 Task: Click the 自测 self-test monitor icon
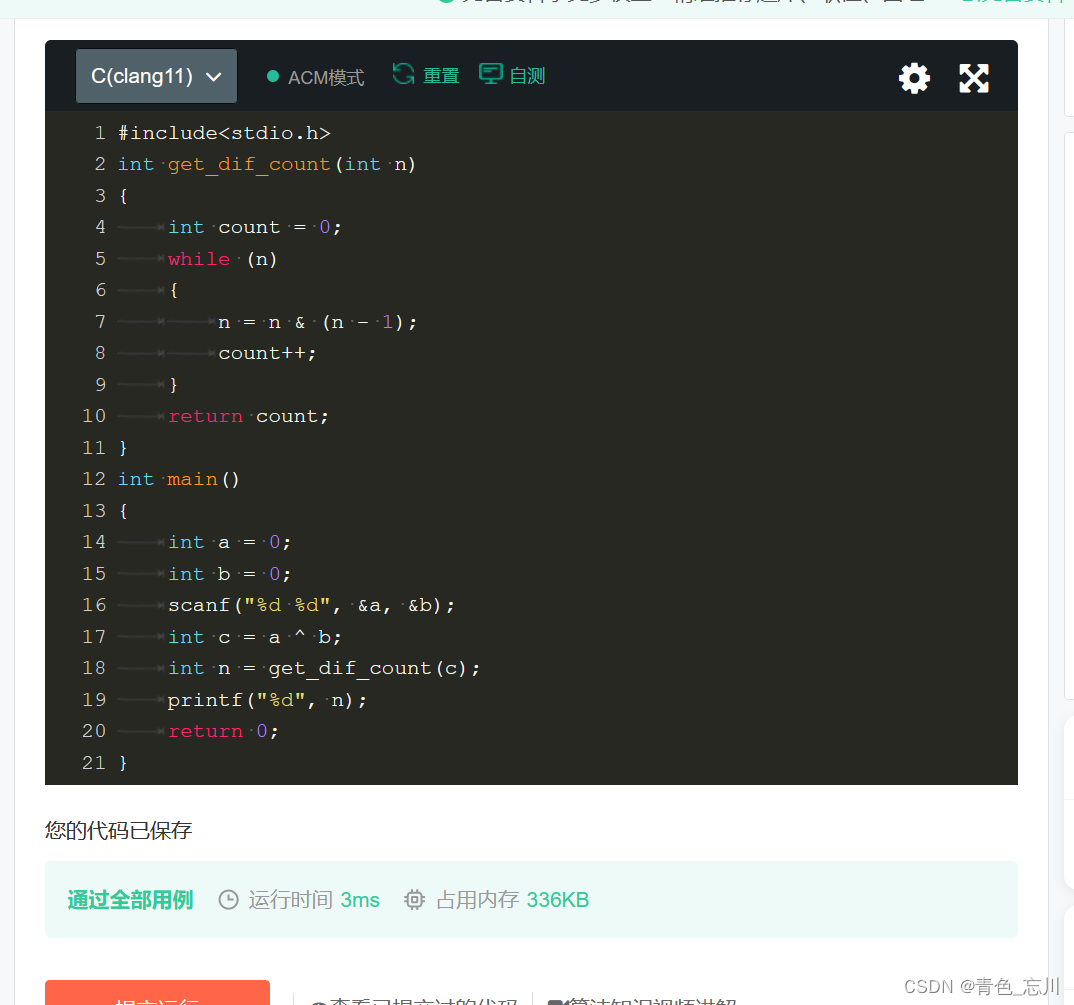tap(490, 74)
